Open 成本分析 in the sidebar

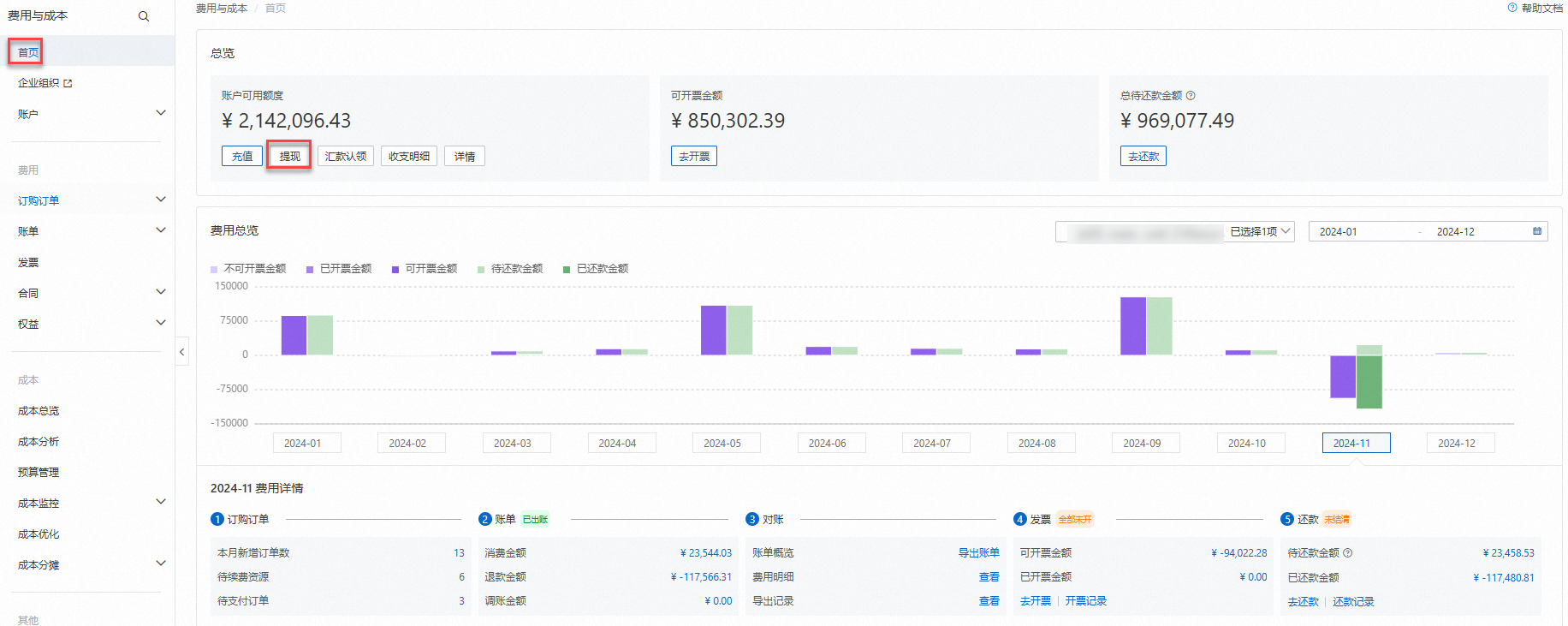[x=39, y=442]
